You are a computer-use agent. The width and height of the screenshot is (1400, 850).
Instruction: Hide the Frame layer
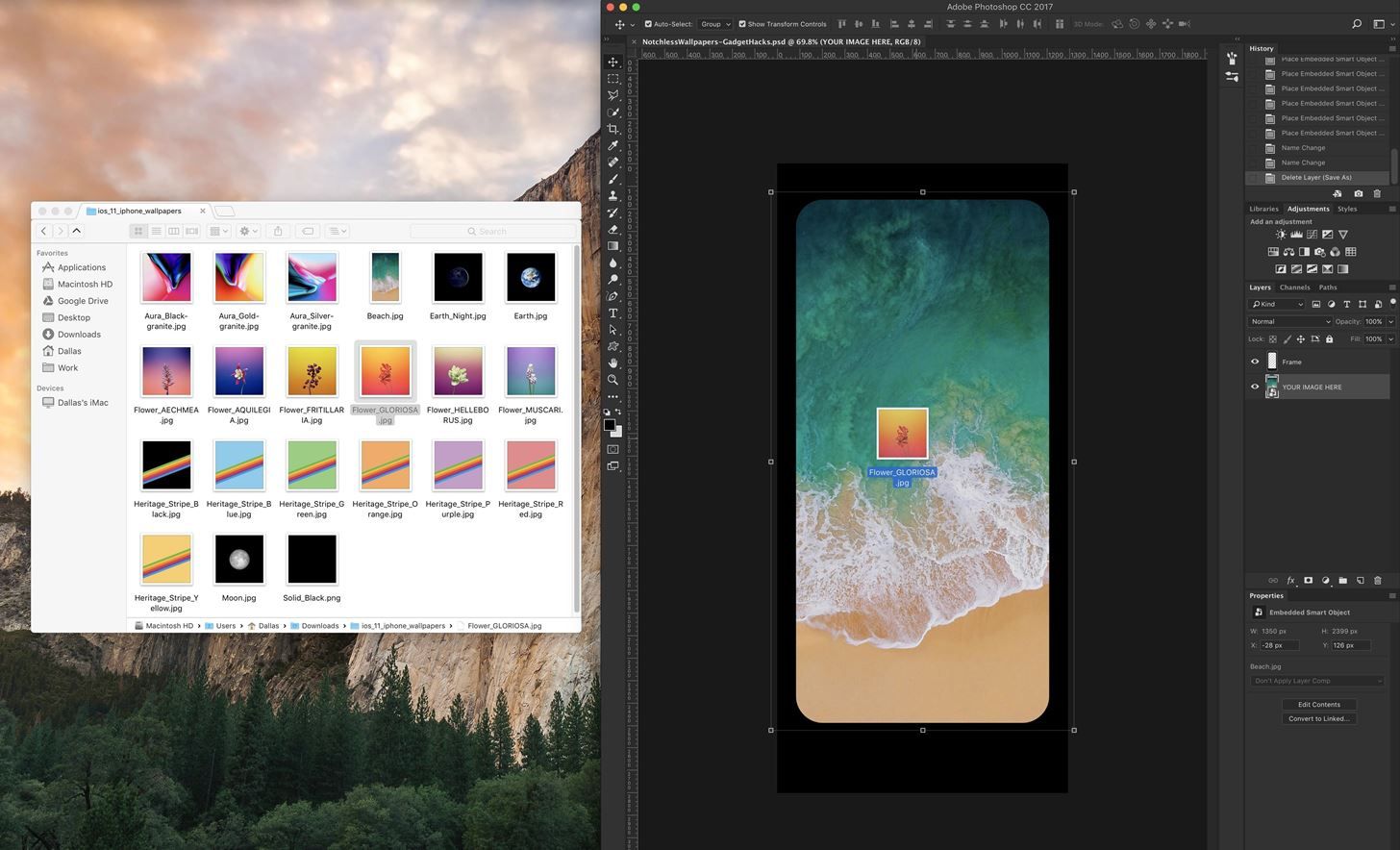1254,362
